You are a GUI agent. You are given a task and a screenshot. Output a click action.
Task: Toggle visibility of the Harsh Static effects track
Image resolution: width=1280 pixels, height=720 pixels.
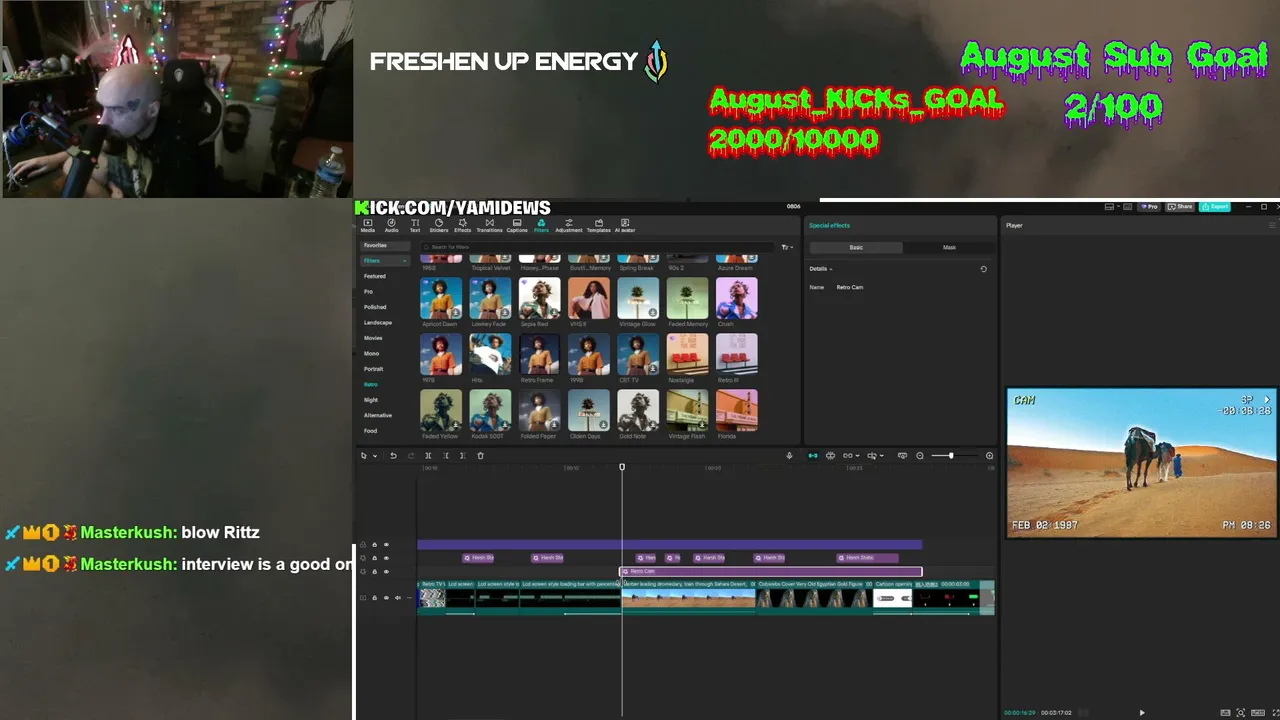[386, 558]
